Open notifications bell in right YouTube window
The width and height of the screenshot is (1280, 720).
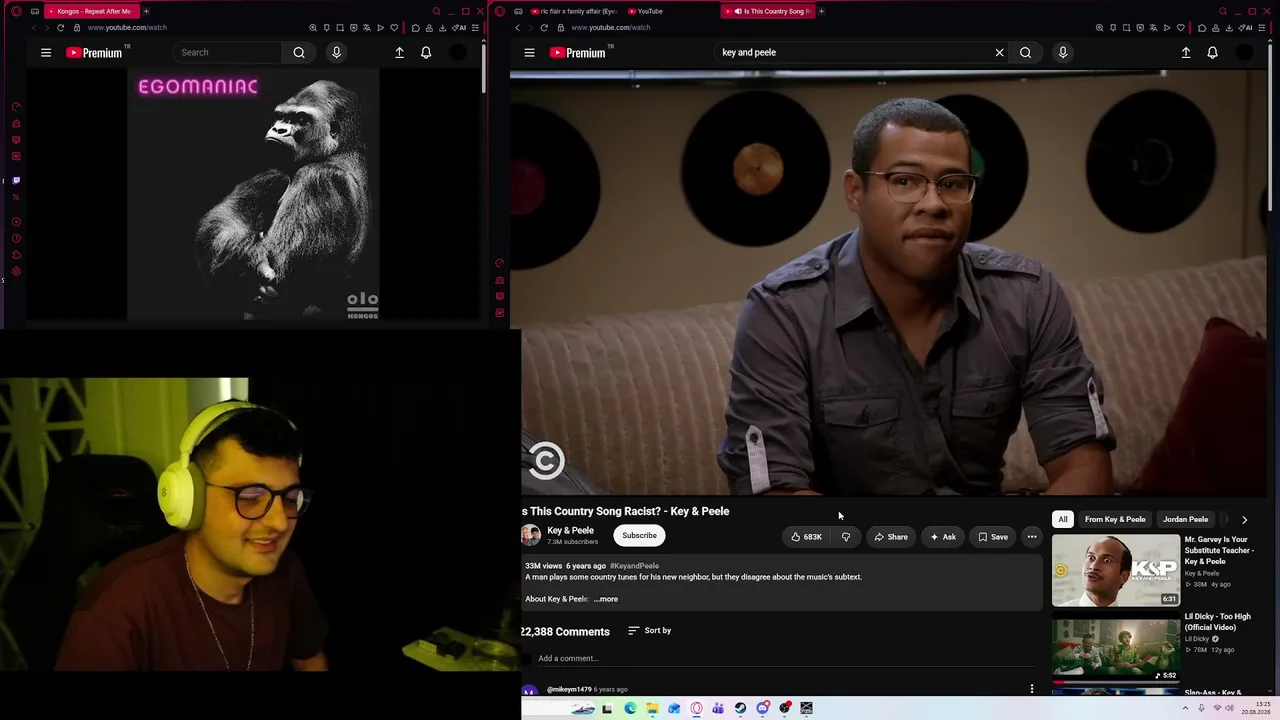coord(1212,52)
